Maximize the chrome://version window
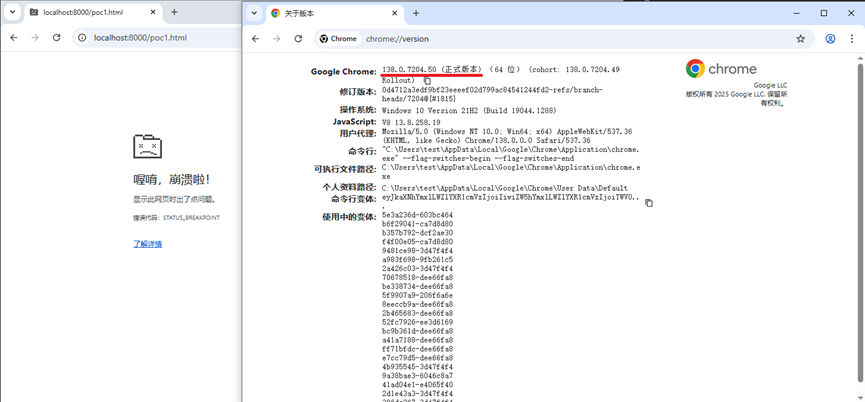 pos(824,13)
